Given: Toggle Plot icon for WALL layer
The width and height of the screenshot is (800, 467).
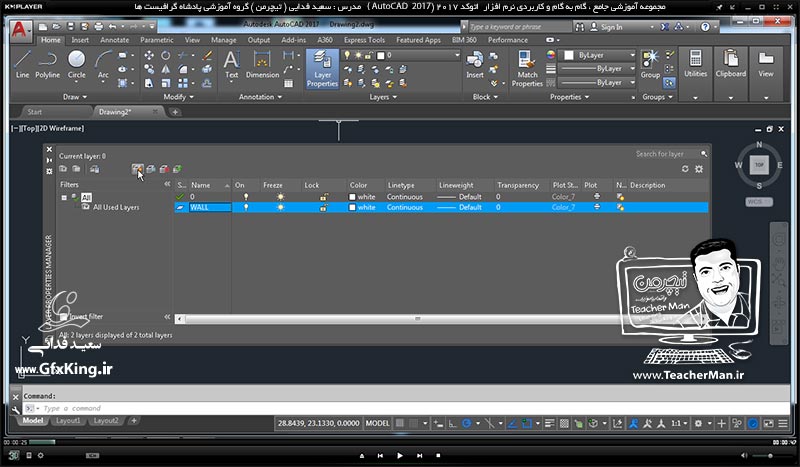Looking at the screenshot, I should tap(596, 207).
